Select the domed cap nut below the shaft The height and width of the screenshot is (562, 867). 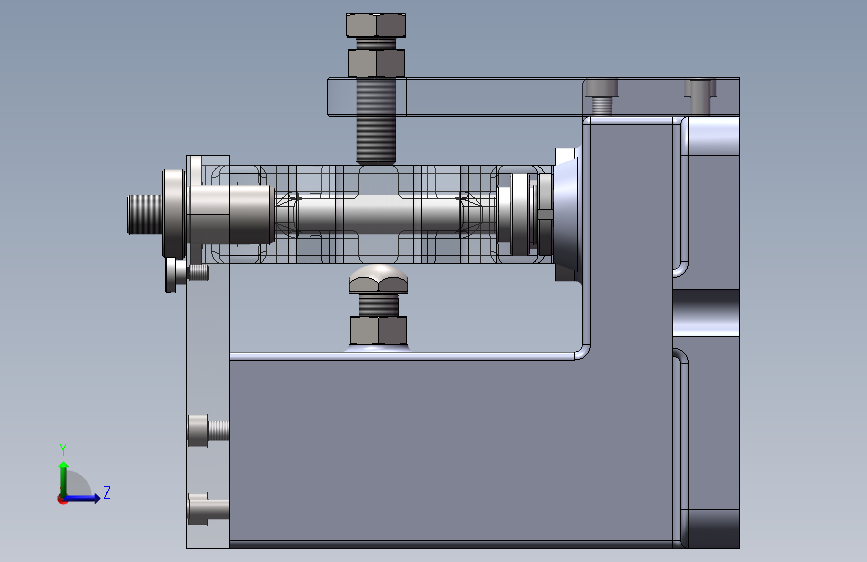[x=378, y=279]
